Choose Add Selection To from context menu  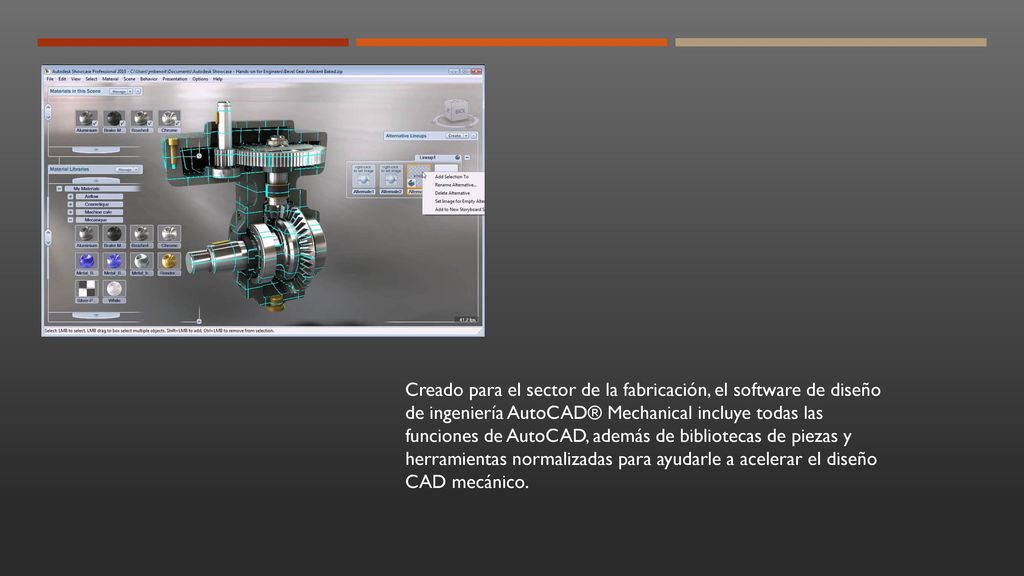coord(453,177)
